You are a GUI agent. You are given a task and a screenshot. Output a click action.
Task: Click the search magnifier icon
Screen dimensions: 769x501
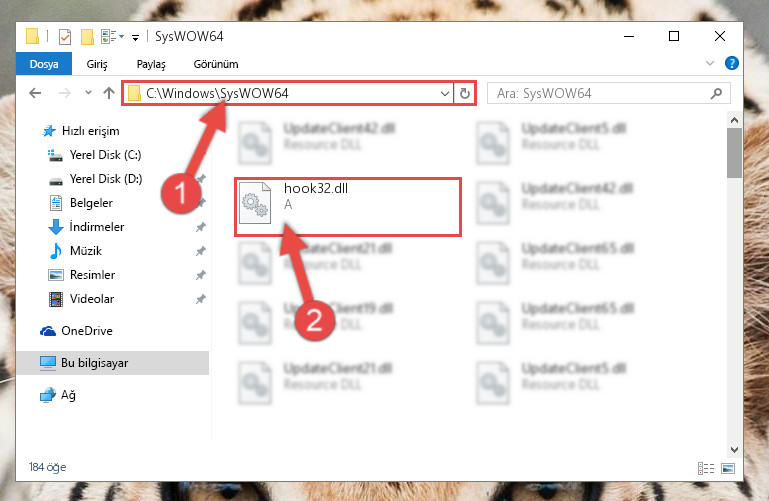pyautogui.click(x=716, y=93)
